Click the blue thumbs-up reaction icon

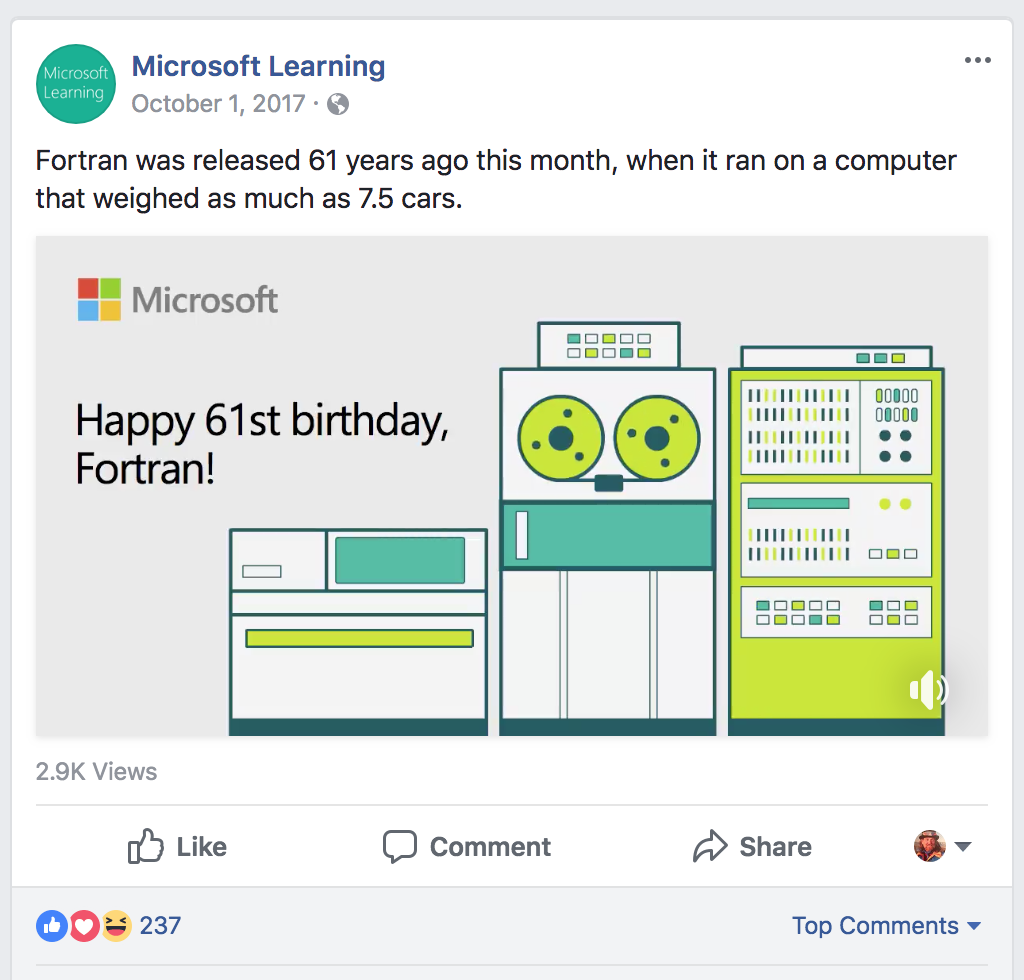coord(52,926)
